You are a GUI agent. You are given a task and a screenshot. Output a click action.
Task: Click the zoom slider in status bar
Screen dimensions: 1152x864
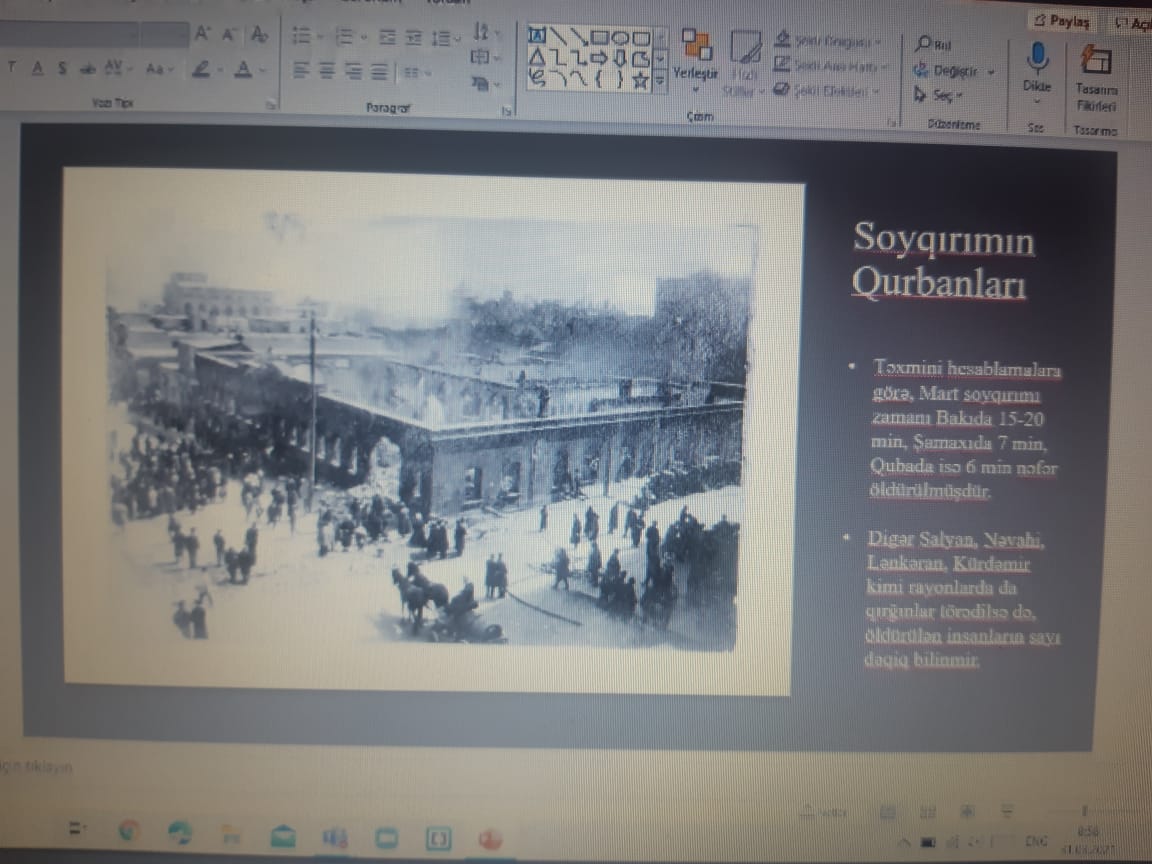(1084, 812)
